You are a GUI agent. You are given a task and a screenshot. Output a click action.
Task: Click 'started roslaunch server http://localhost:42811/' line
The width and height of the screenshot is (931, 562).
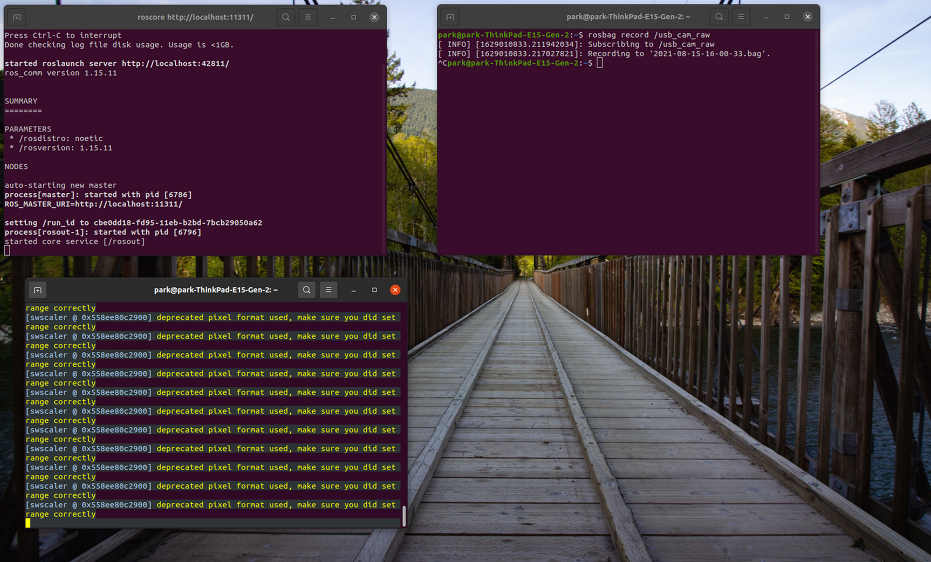117,63
